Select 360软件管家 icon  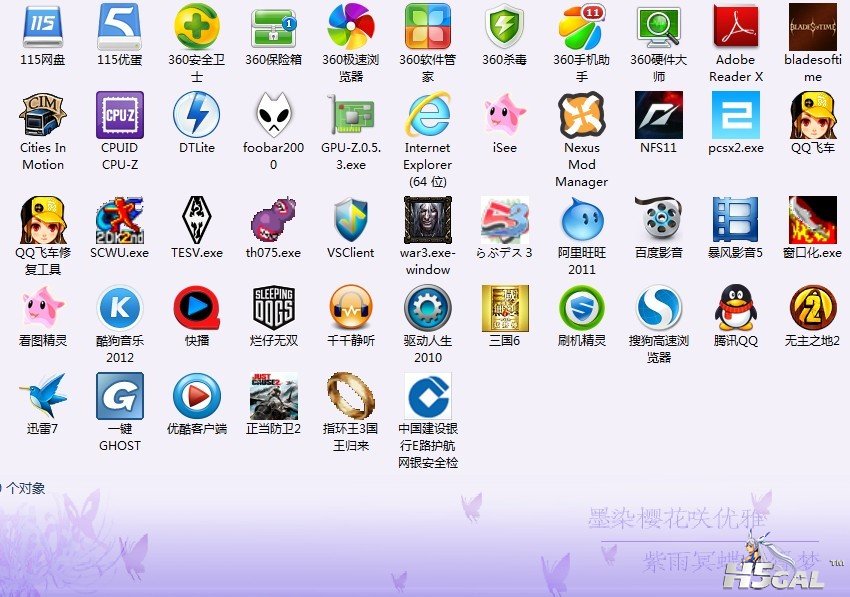coord(428,25)
